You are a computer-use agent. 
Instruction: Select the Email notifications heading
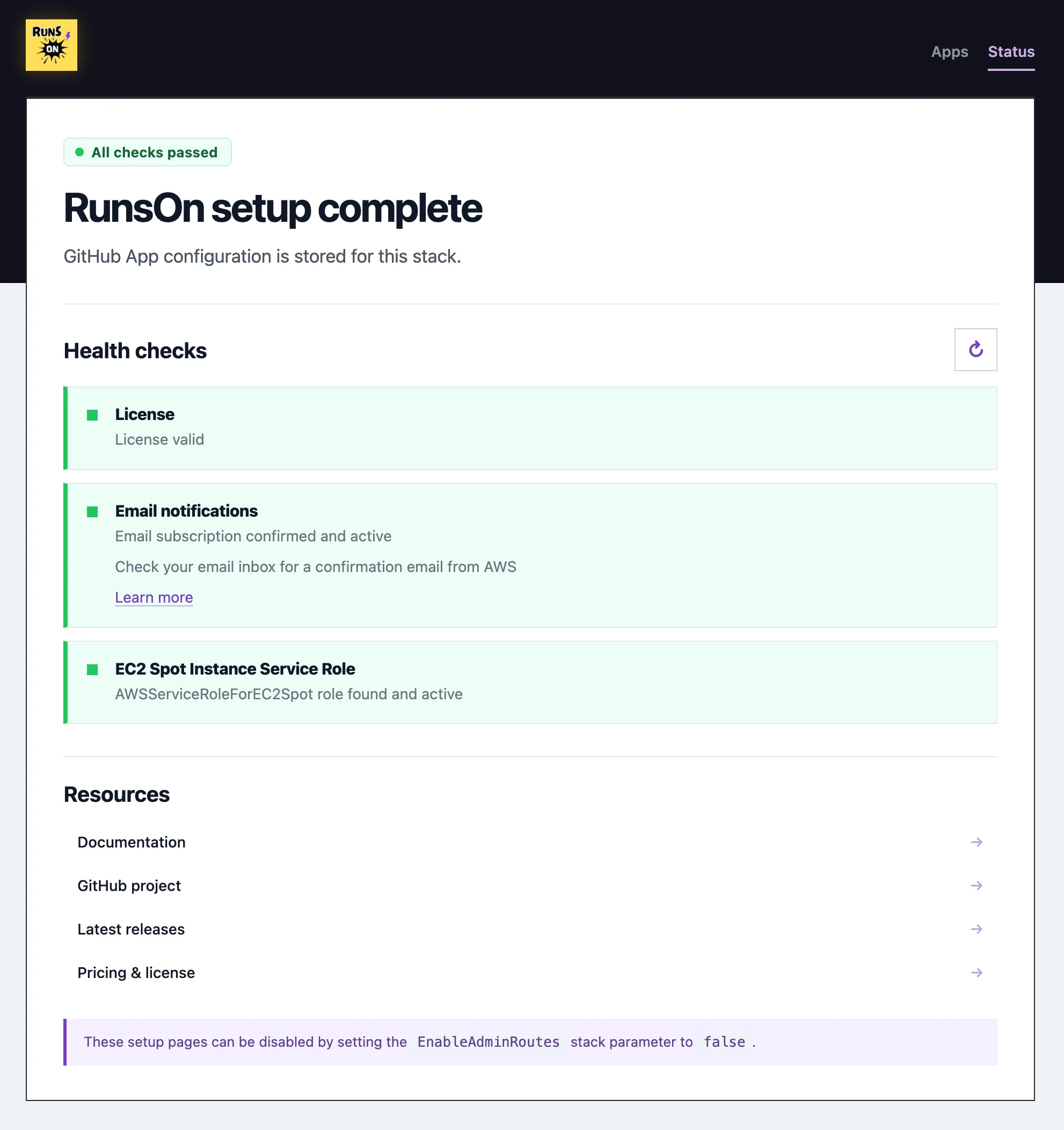tap(186, 511)
